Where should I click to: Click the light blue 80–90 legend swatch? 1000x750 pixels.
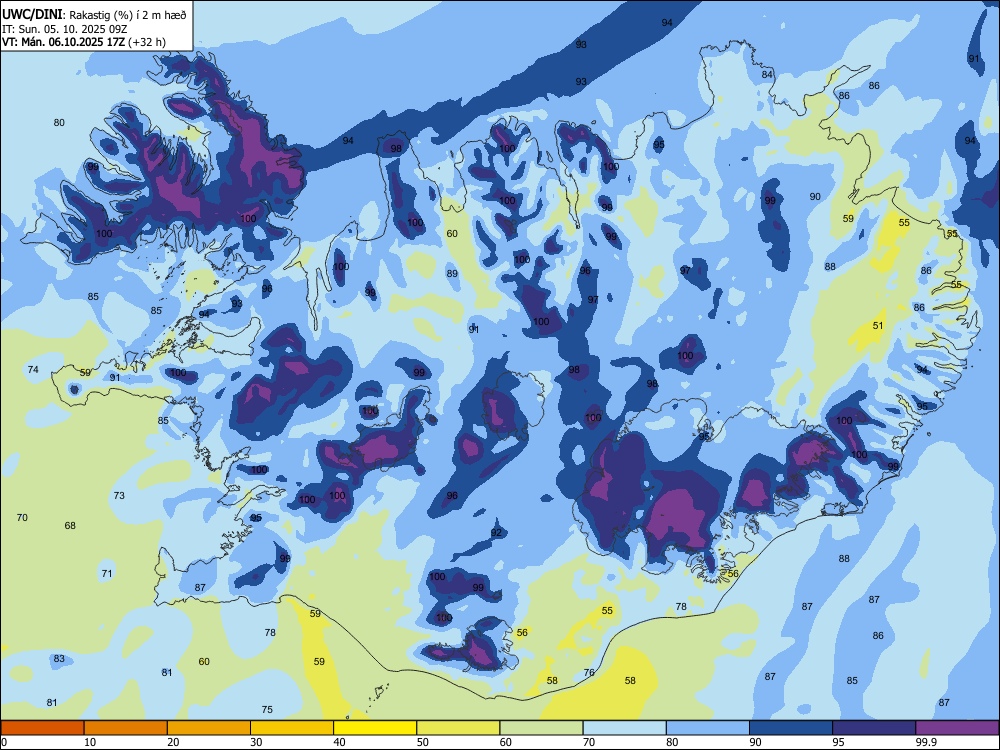(x=708, y=728)
